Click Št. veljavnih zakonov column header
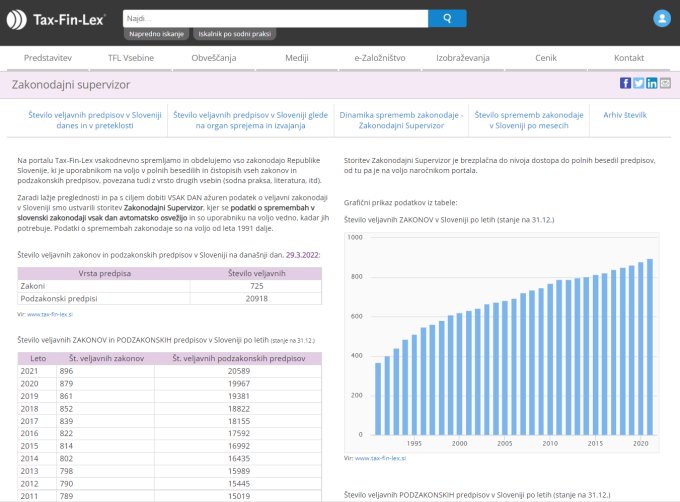 [x=106, y=359]
